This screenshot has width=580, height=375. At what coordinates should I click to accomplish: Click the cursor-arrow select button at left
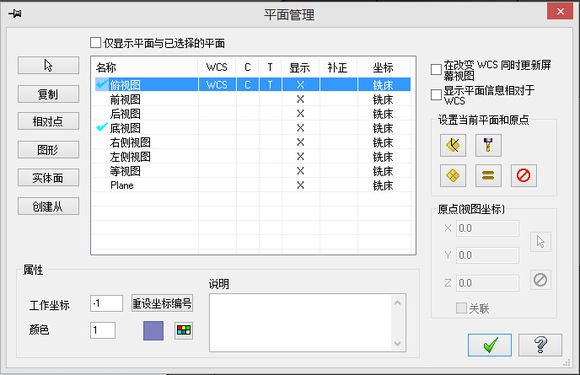tap(48, 65)
